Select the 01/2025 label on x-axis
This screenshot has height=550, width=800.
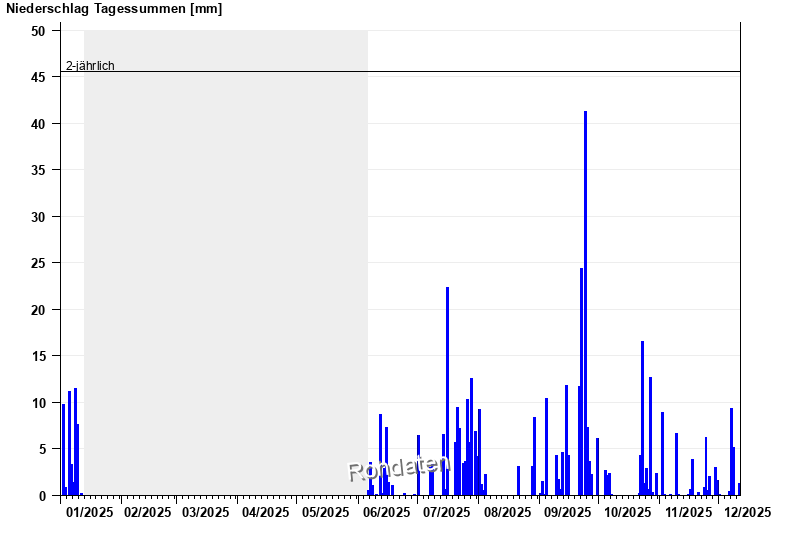point(88,513)
